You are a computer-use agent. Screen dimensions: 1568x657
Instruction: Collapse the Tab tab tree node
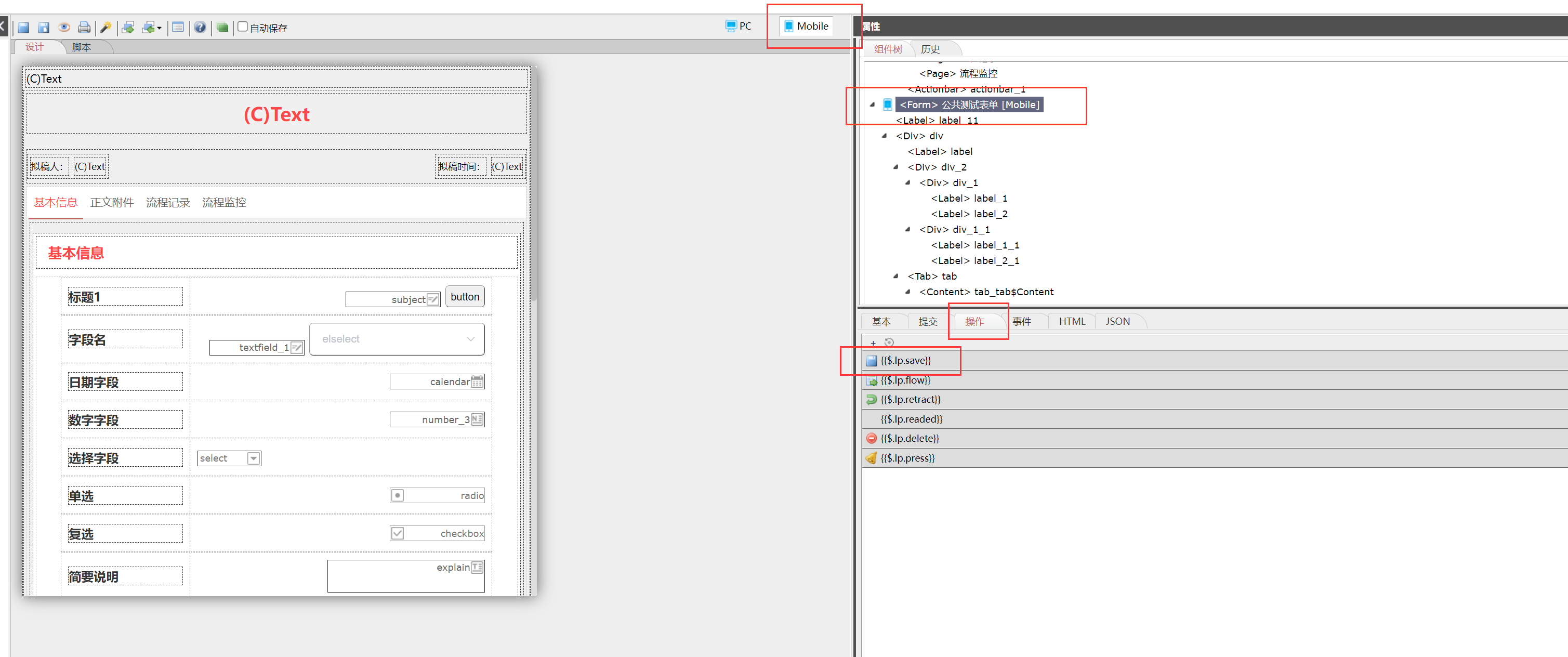click(895, 277)
